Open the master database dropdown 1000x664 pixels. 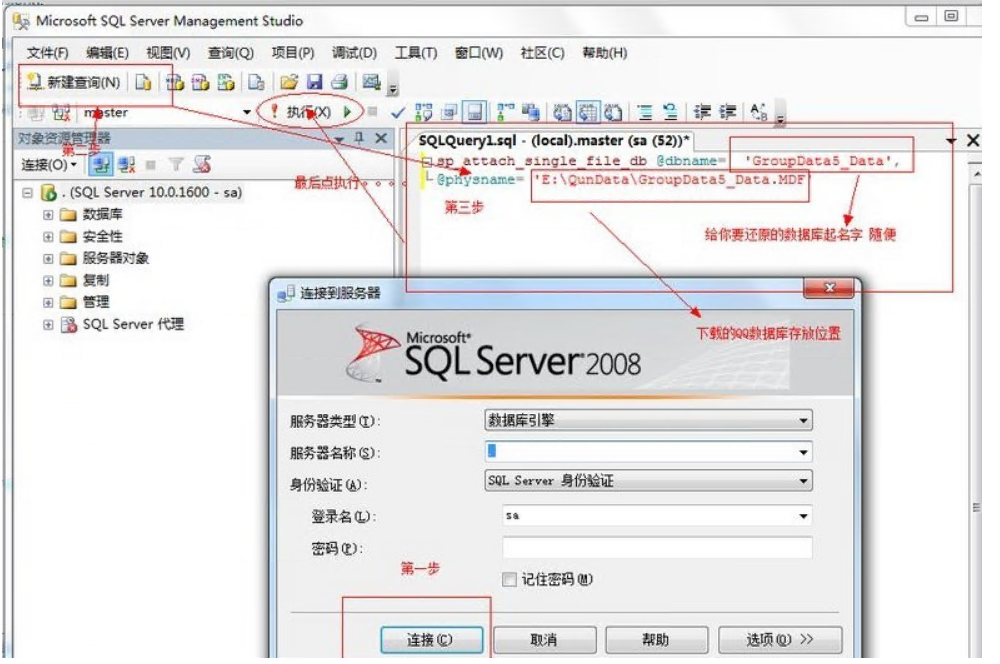coord(247,113)
